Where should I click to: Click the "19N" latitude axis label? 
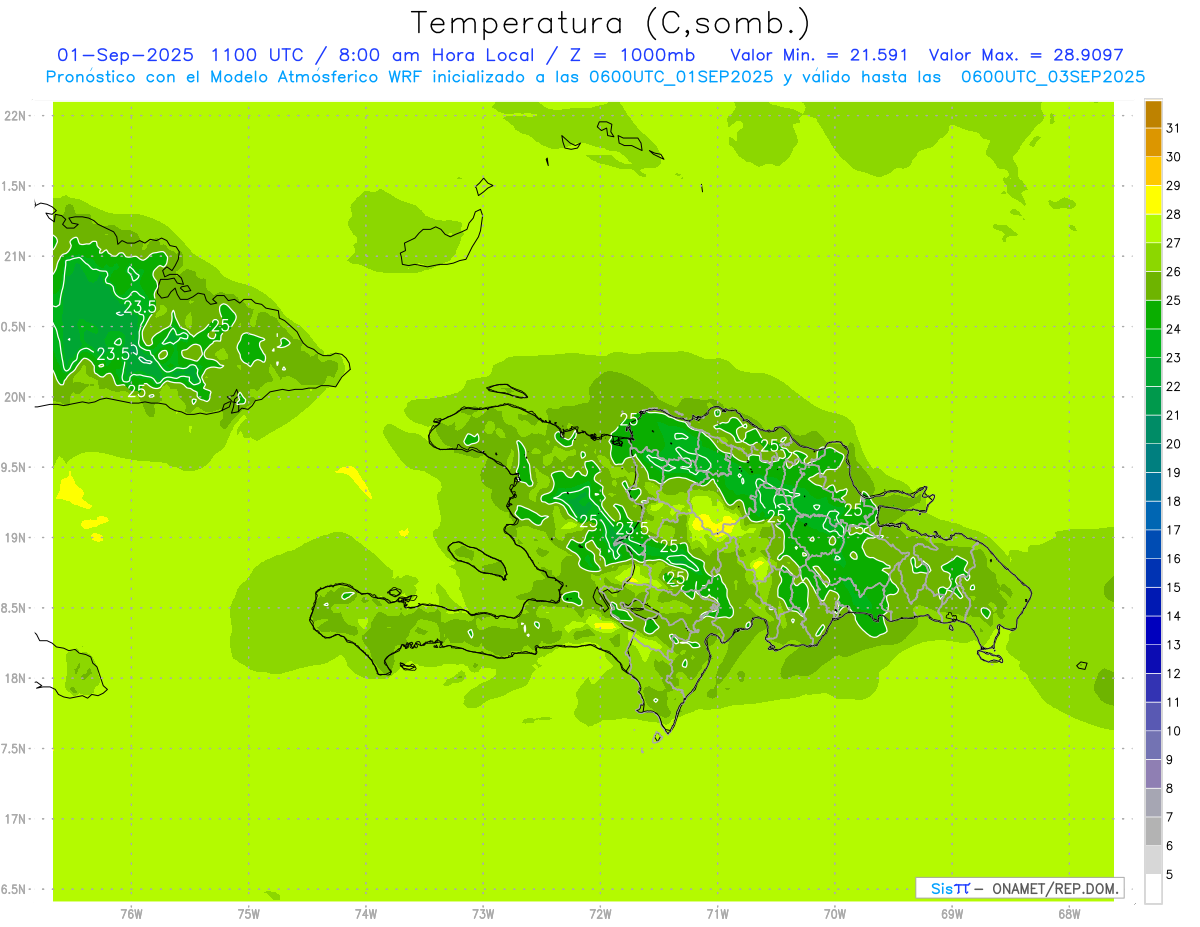click(16, 538)
